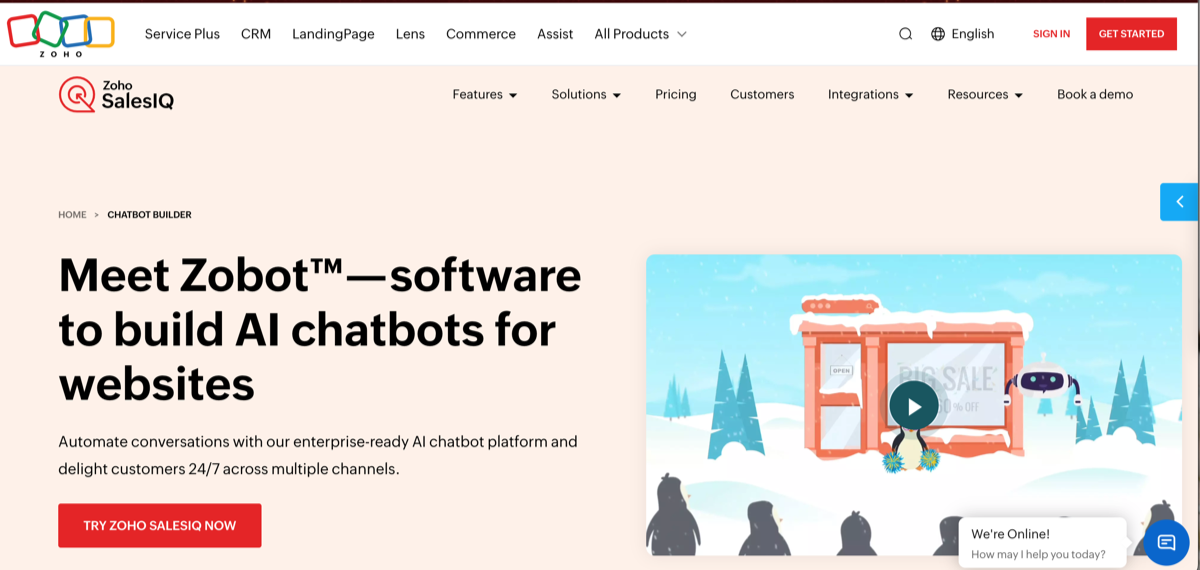Open Assist in top bar
Image resolution: width=1200 pixels, height=570 pixels.
pos(555,34)
